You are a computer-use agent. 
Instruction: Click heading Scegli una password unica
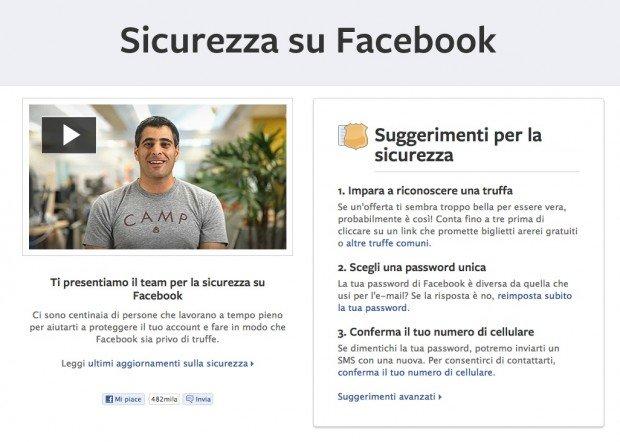pos(412,267)
